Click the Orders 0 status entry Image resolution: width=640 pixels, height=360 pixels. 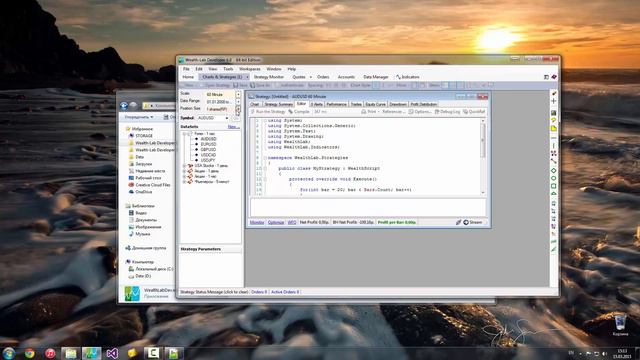[259, 292]
